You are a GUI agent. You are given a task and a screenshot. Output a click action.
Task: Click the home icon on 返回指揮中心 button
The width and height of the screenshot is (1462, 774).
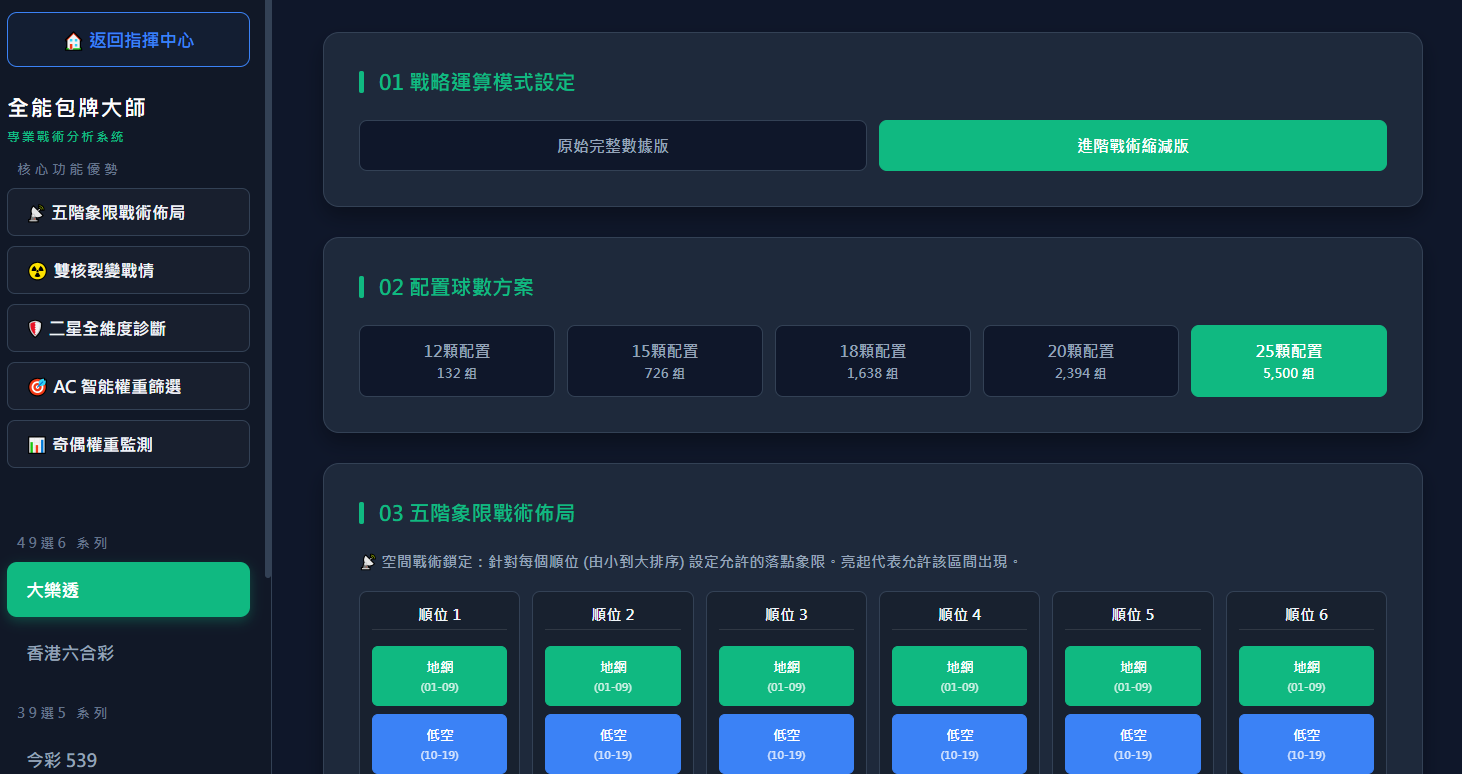point(74,40)
